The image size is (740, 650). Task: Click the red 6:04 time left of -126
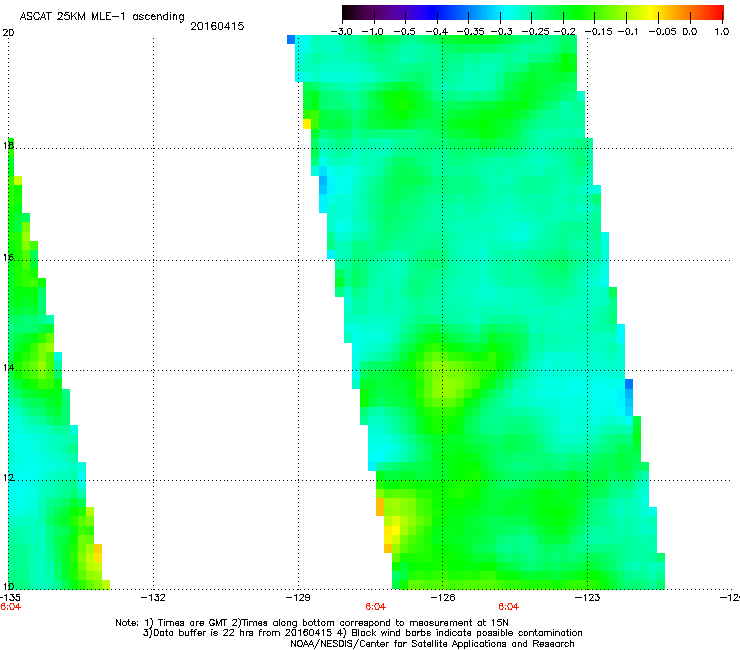[376, 607]
